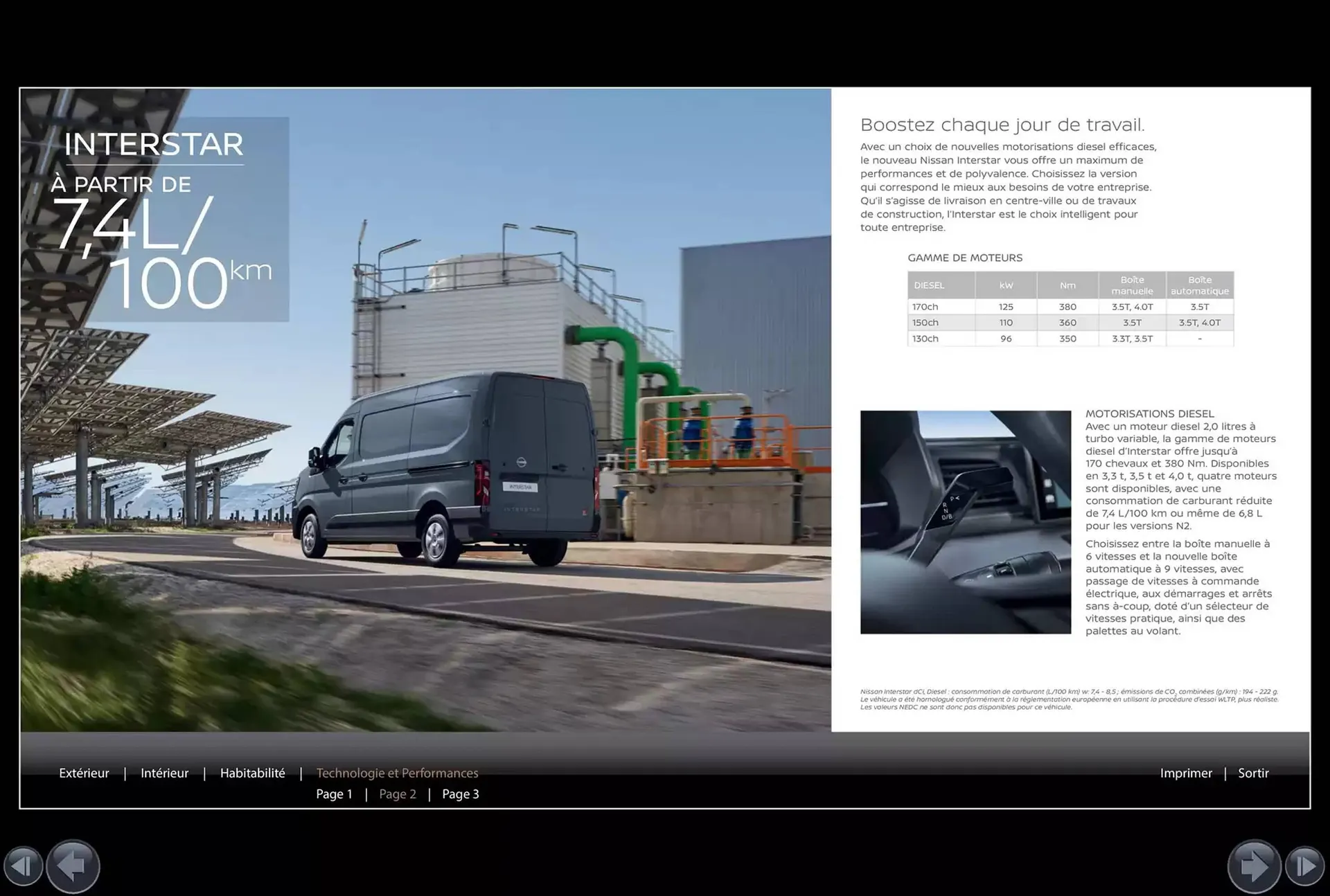Click the next page arrow button
1330x896 pixels.
pos(1254,866)
